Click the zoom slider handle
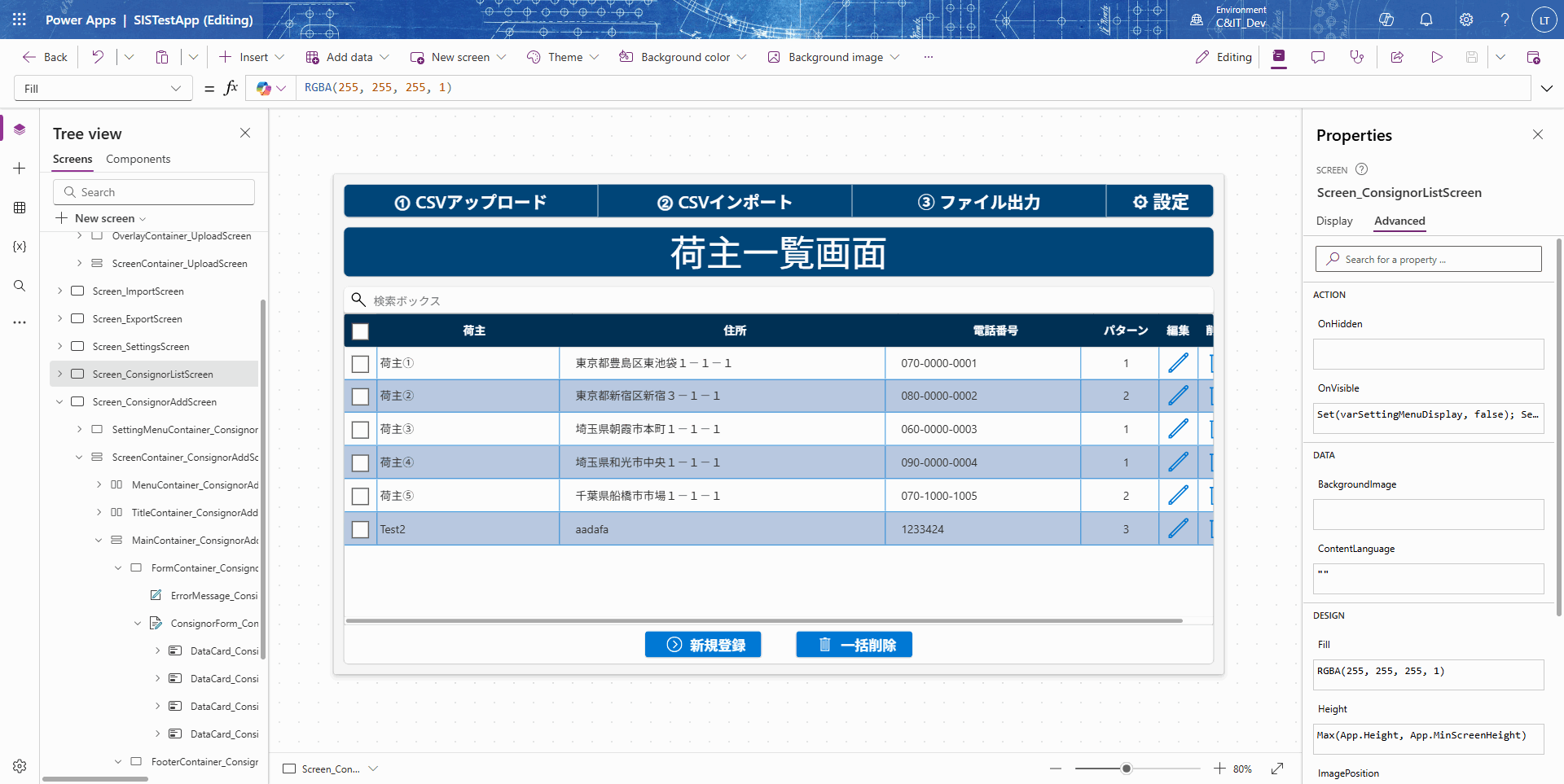This screenshot has width=1564, height=784. click(x=1126, y=769)
